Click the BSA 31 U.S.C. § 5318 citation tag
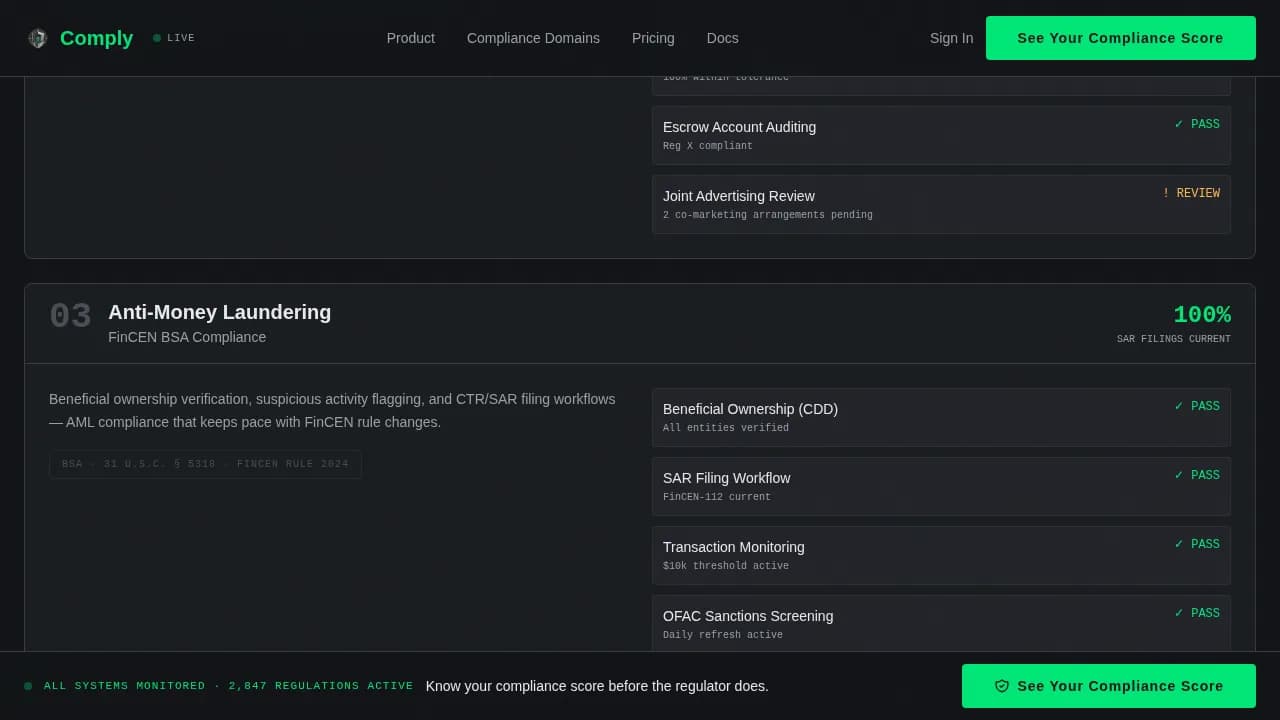 pyautogui.click(x=205, y=464)
